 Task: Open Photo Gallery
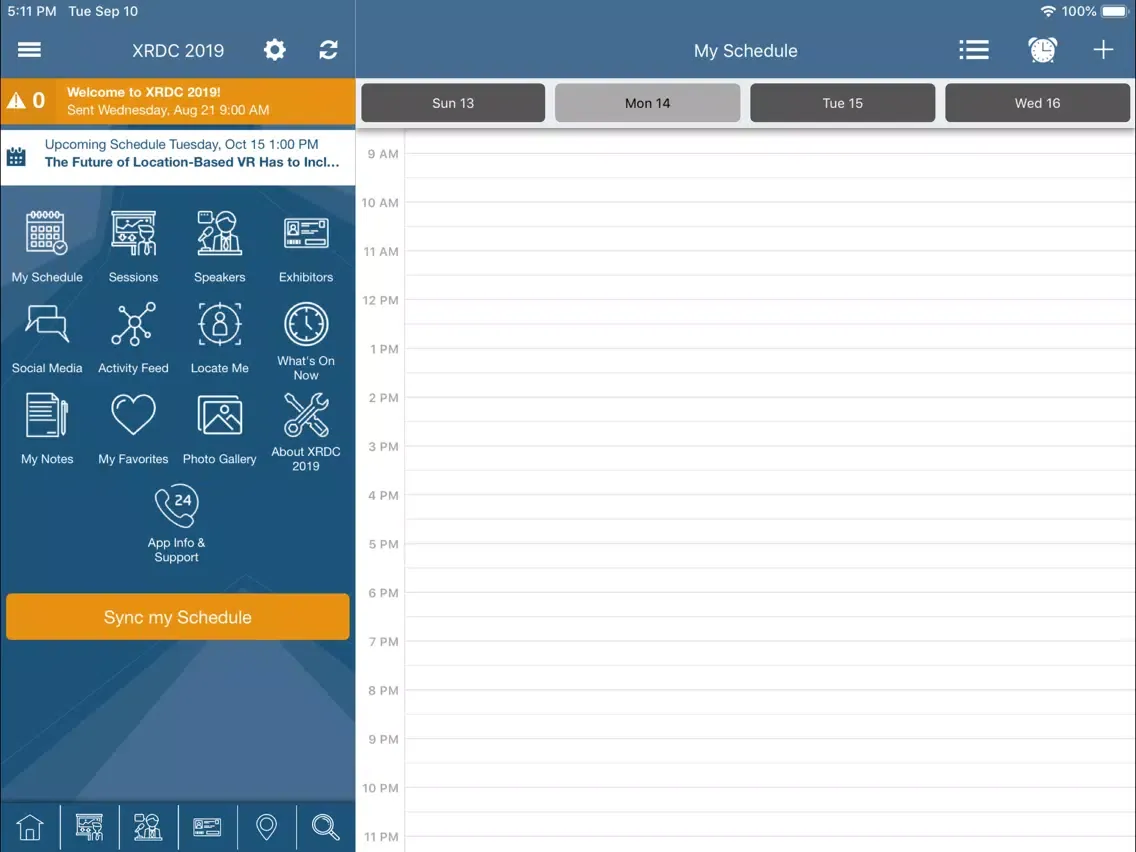point(220,429)
